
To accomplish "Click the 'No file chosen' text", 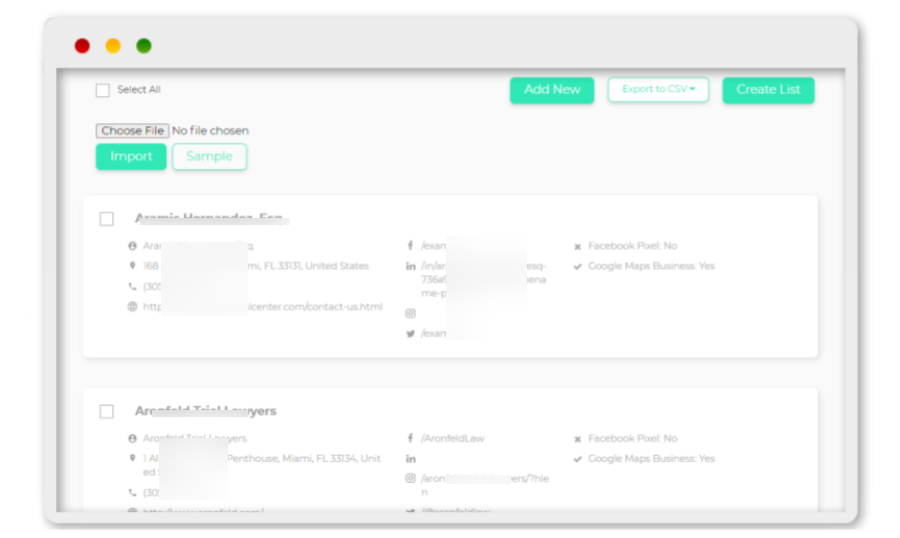I will pyautogui.click(x=210, y=130).
